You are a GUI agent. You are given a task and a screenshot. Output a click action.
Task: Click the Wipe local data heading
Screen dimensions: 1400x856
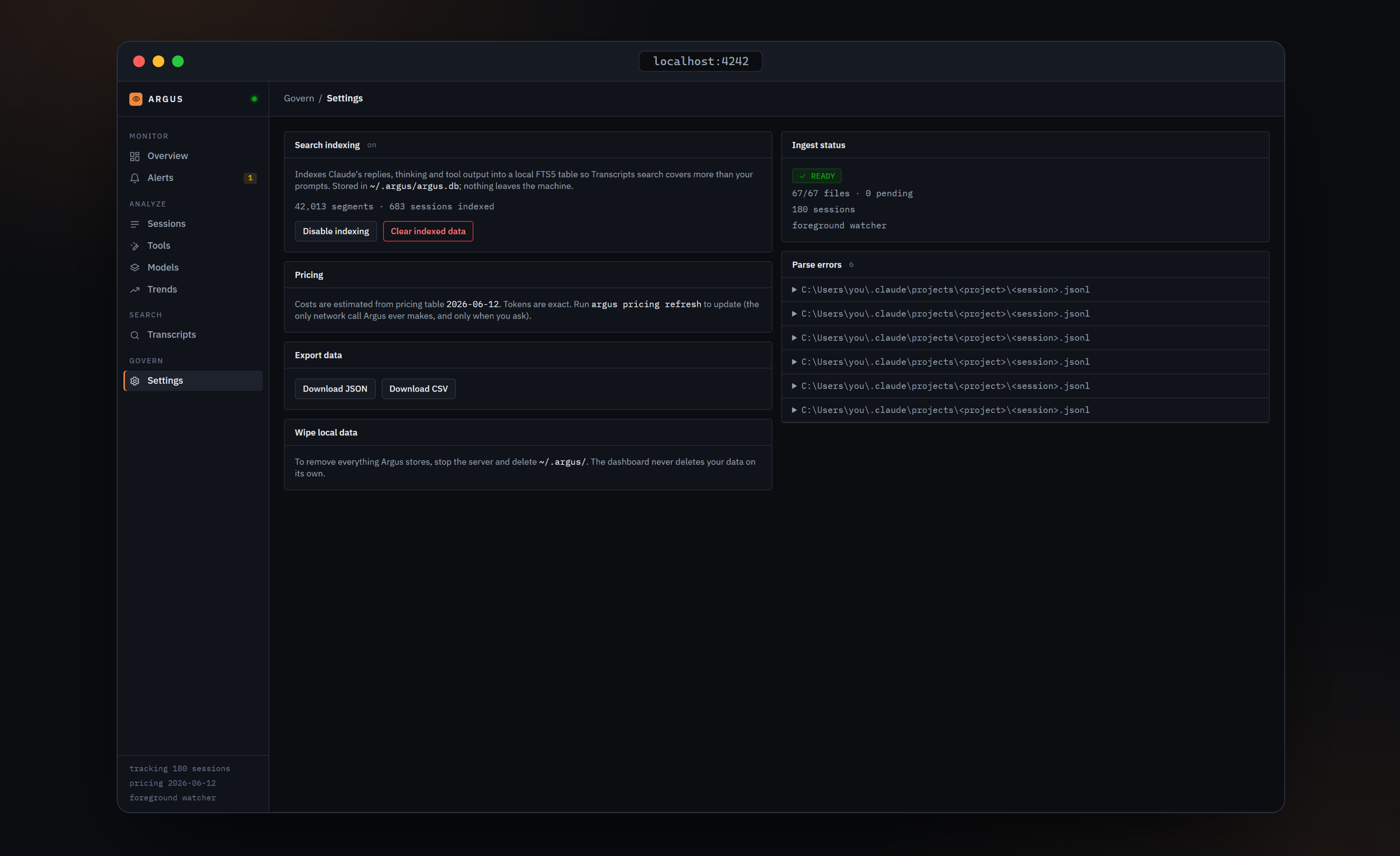point(326,432)
